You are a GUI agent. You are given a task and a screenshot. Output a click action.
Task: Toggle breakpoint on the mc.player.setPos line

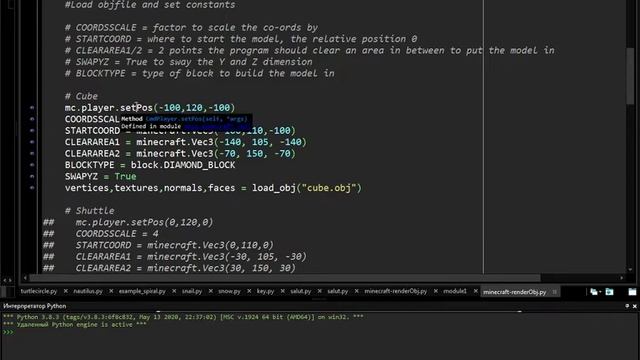[x=32, y=108]
